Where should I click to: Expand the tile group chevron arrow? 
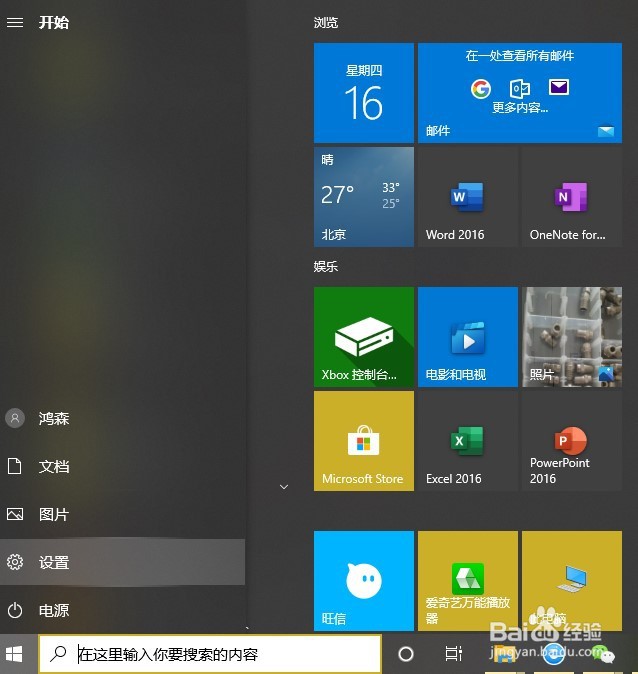284,487
